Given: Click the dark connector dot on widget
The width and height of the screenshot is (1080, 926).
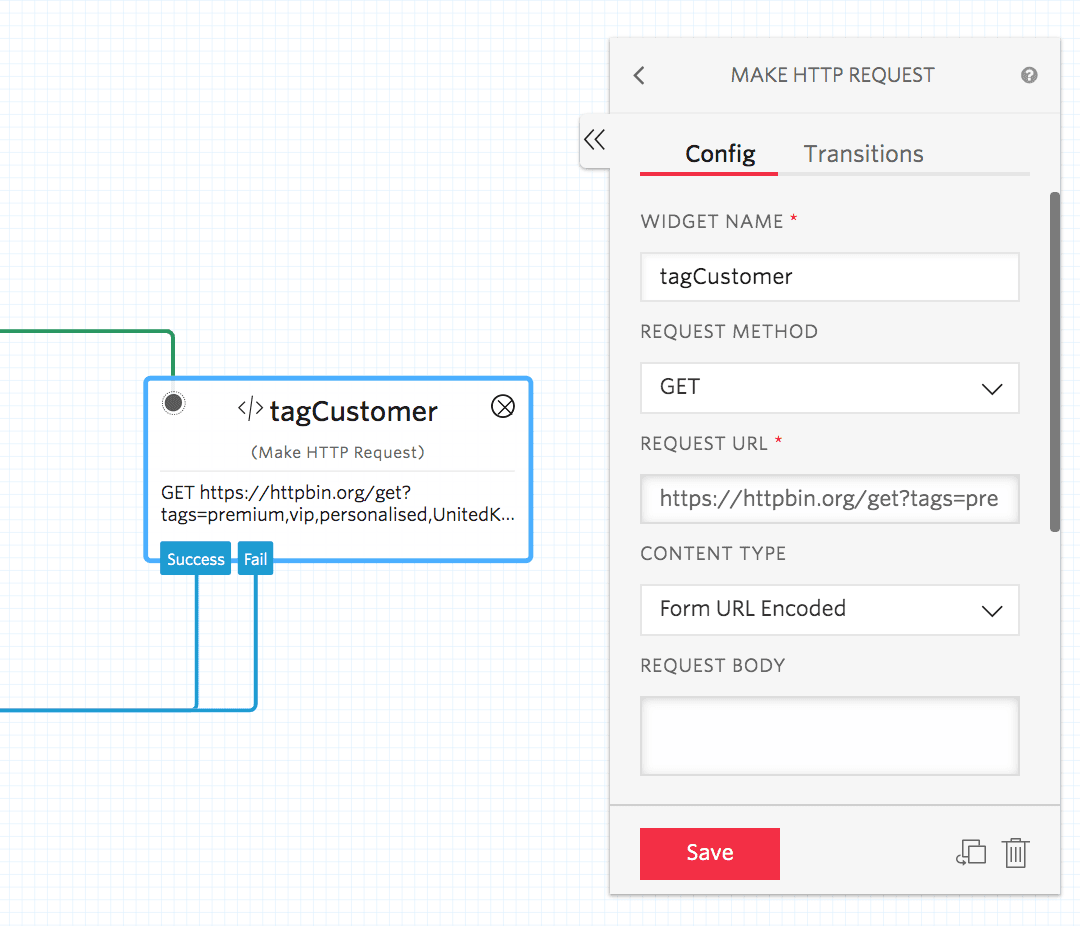Looking at the screenshot, I should click(x=173, y=402).
